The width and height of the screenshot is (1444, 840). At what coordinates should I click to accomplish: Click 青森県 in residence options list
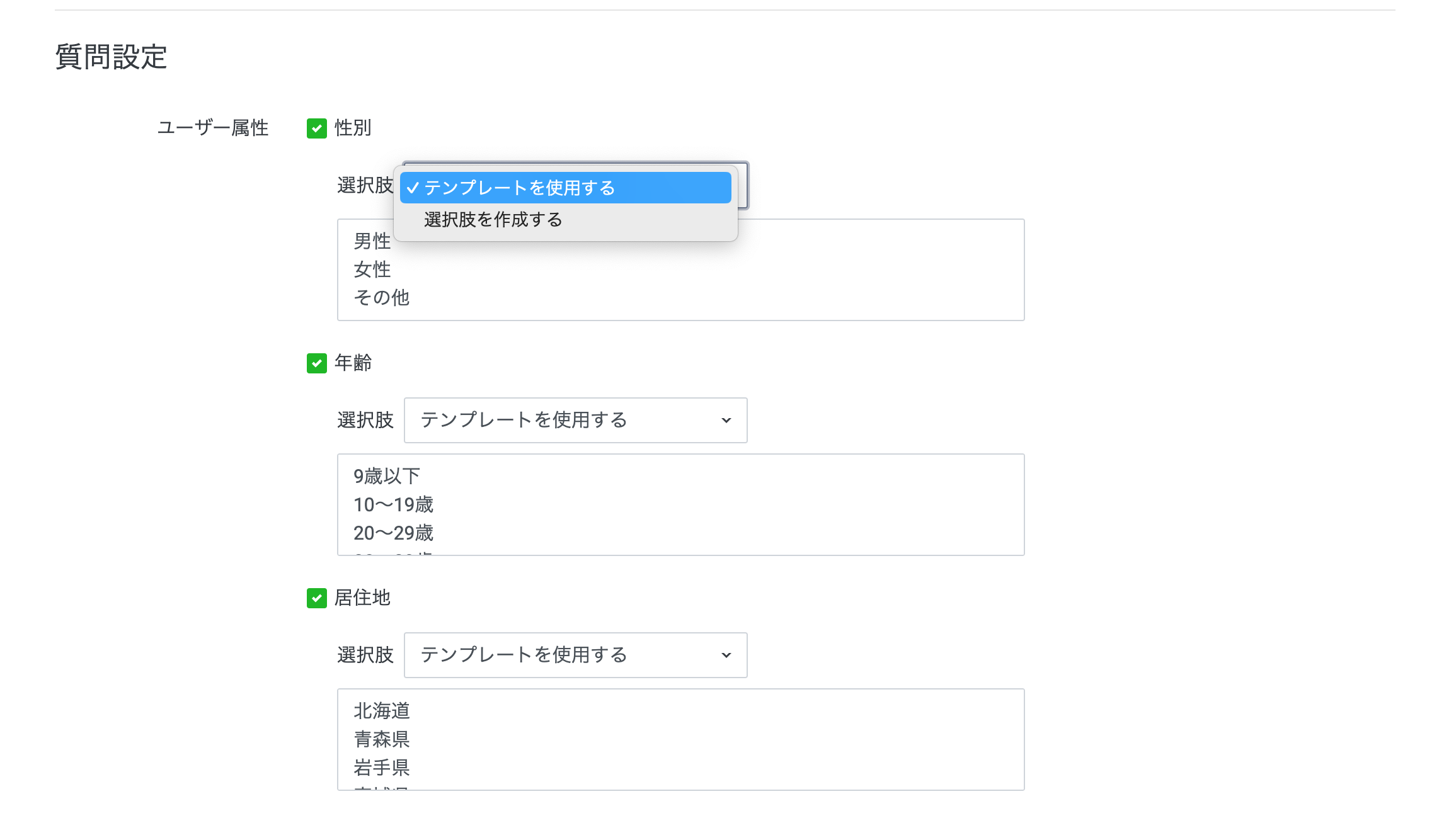point(381,739)
